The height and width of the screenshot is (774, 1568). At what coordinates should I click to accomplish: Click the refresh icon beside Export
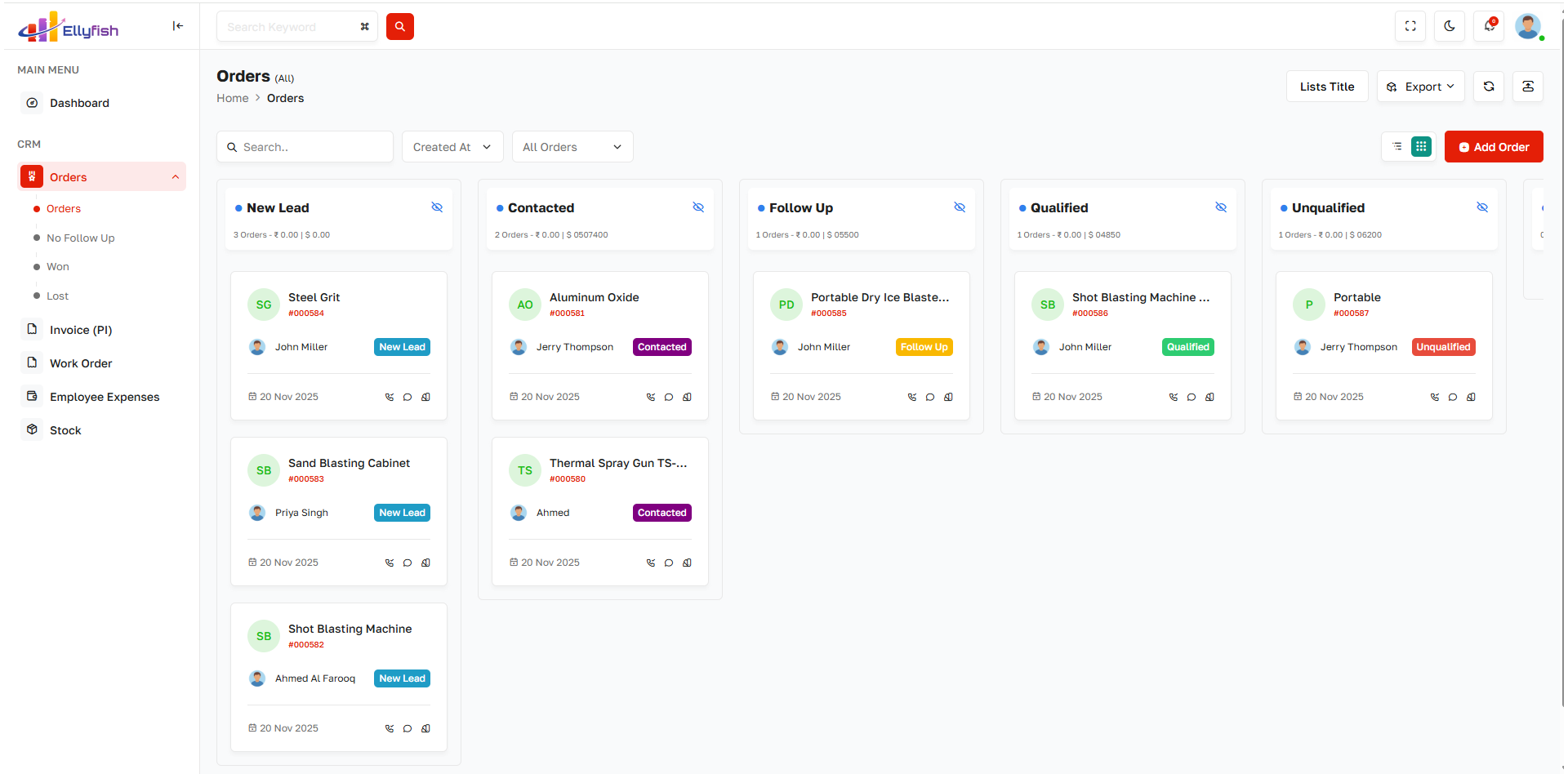1488,87
